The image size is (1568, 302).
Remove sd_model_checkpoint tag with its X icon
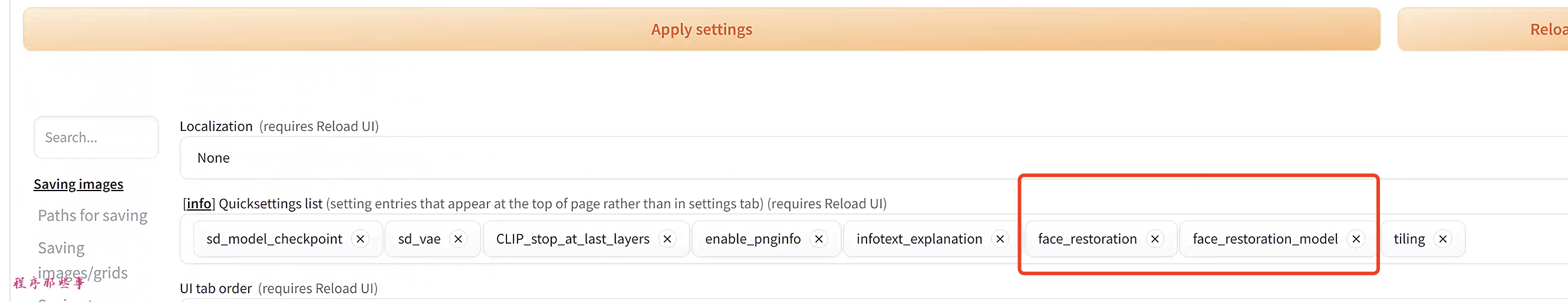(x=360, y=239)
